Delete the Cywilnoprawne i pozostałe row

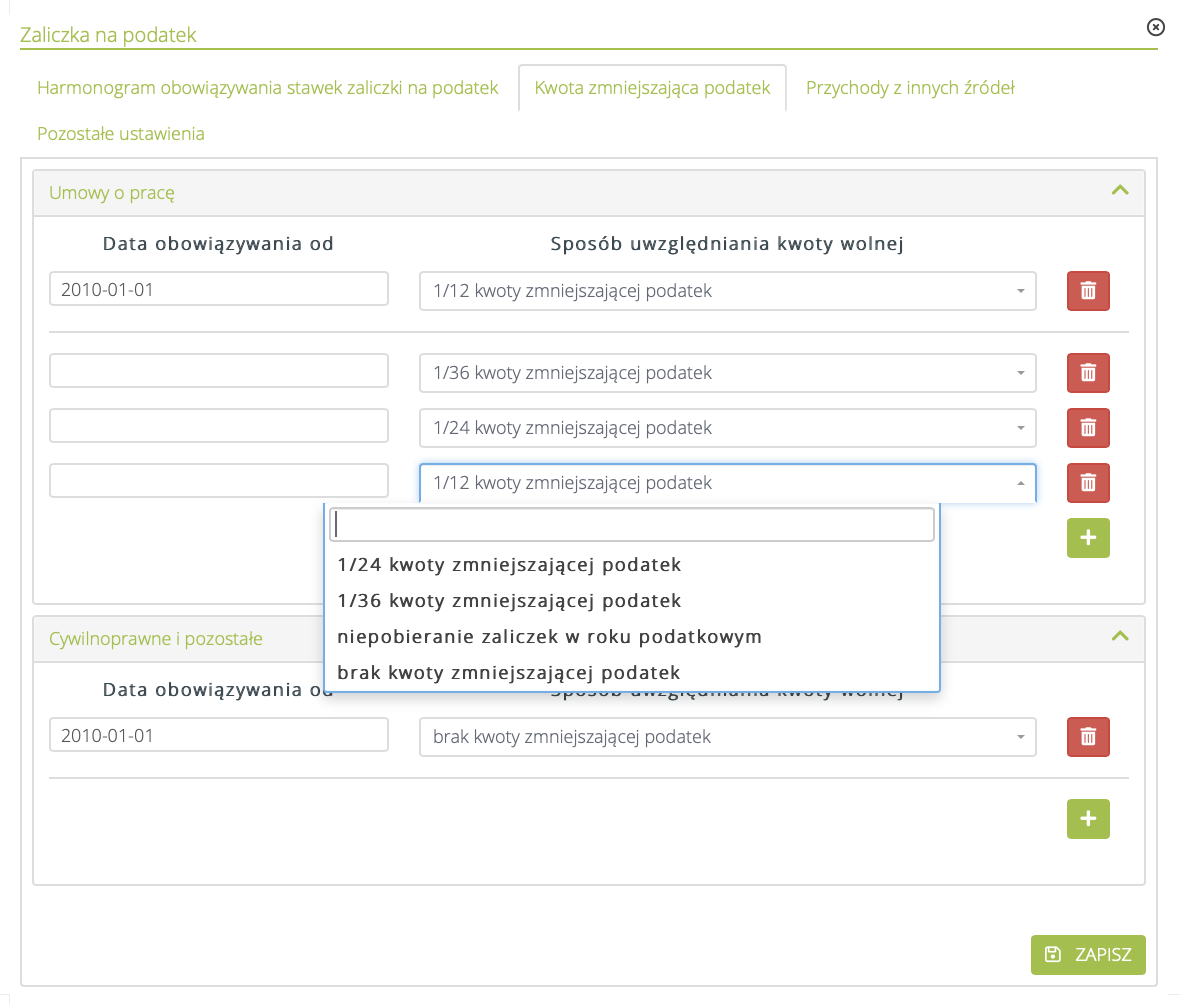click(x=1088, y=737)
